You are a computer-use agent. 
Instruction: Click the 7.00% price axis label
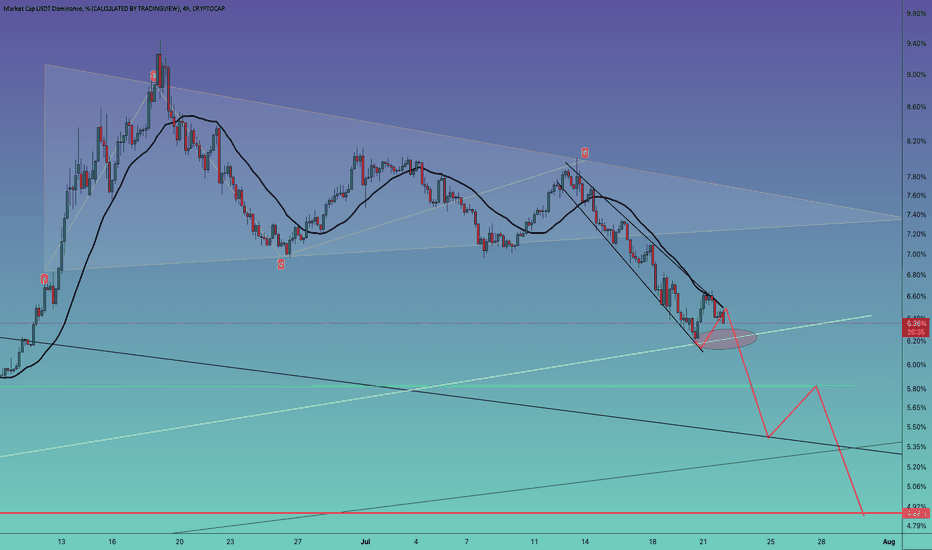916,254
